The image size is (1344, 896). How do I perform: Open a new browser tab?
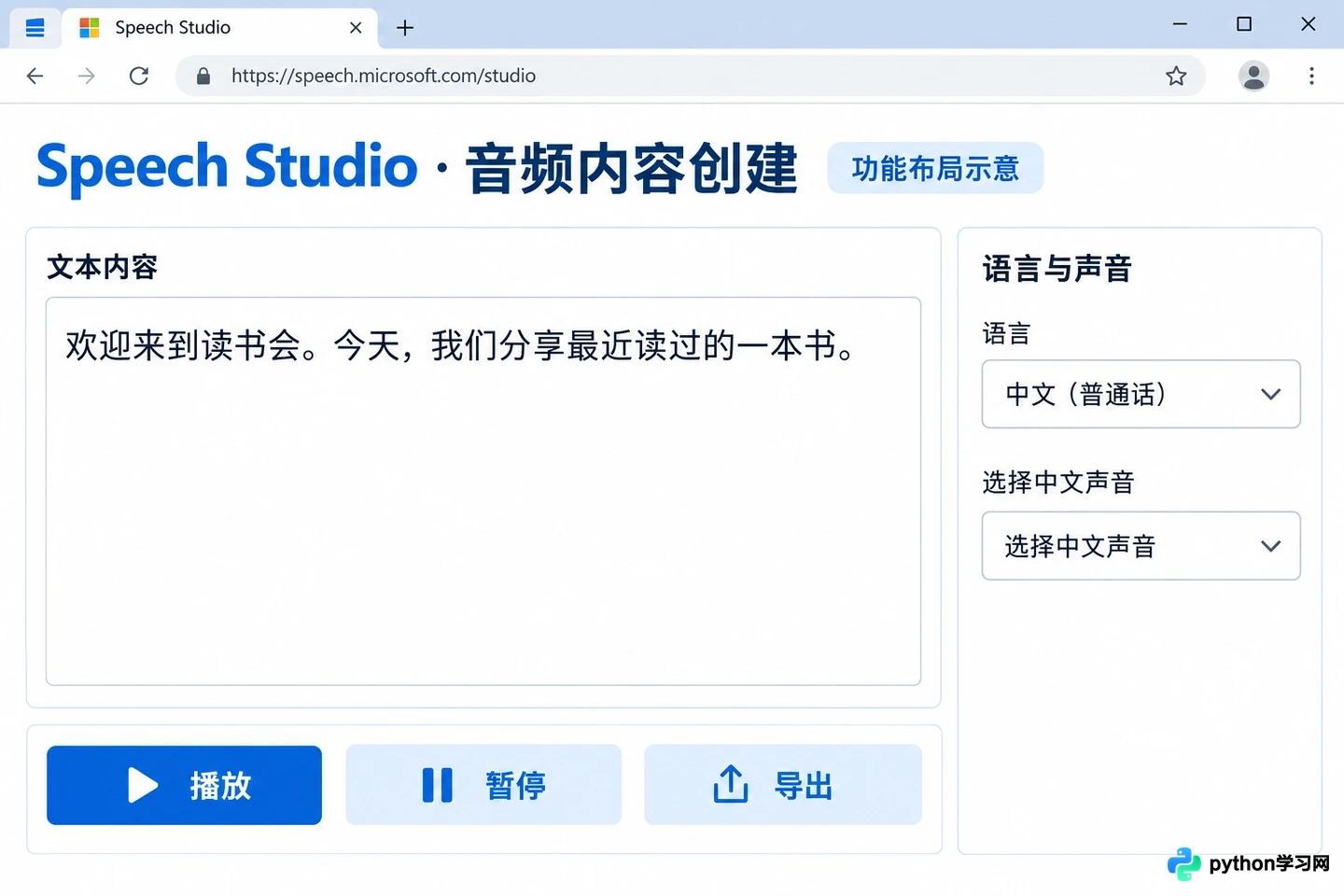tap(405, 28)
